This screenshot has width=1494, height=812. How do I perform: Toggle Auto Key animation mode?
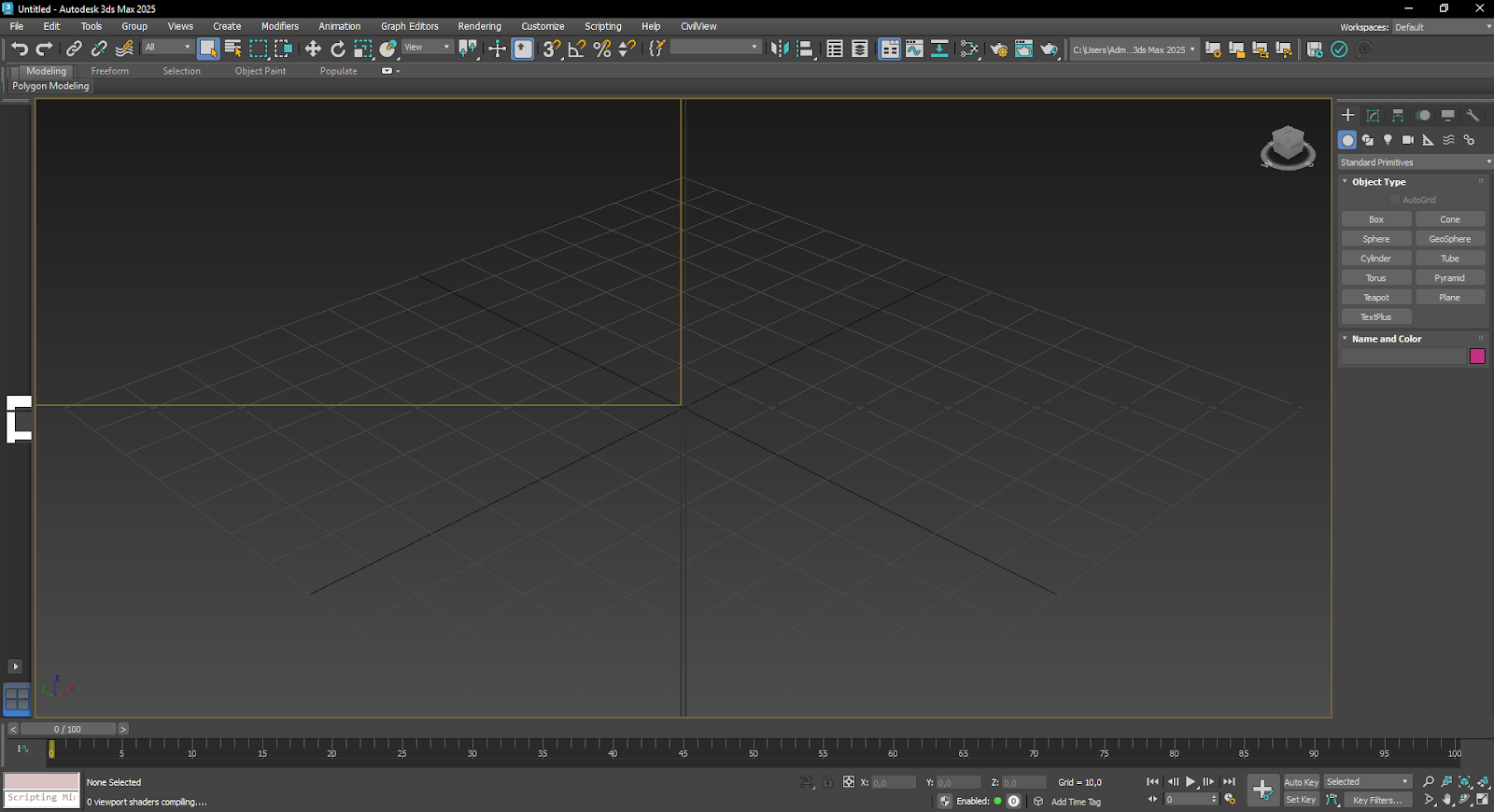coord(1301,782)
